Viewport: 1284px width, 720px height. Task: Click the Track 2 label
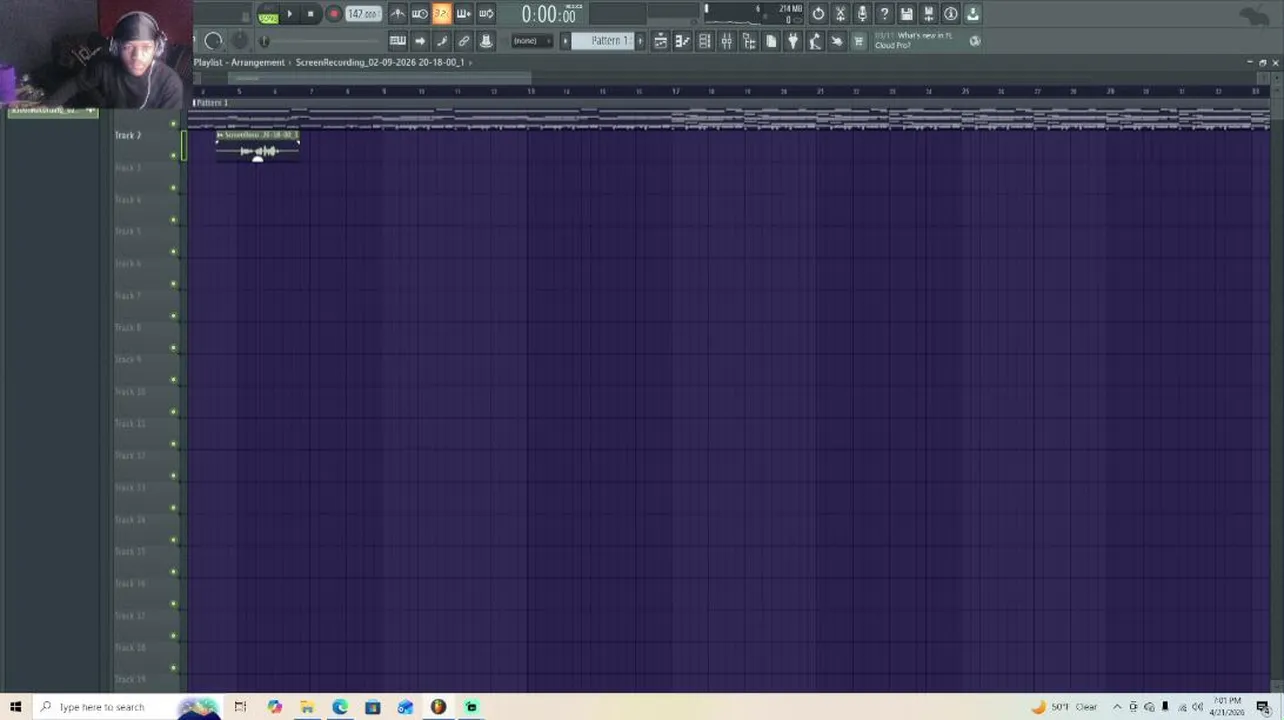click(128, 135)
